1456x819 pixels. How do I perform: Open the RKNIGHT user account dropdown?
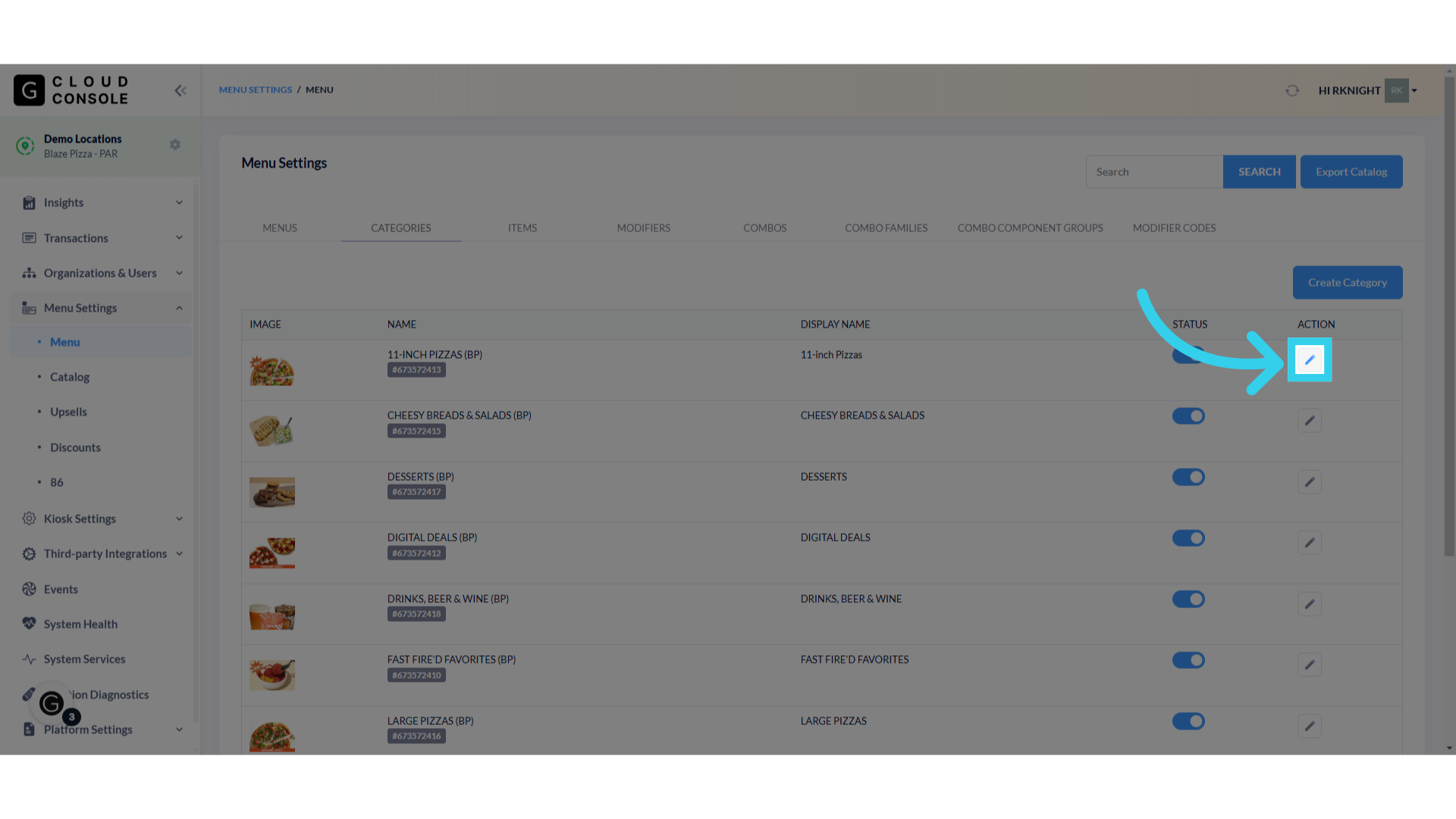1415,90
